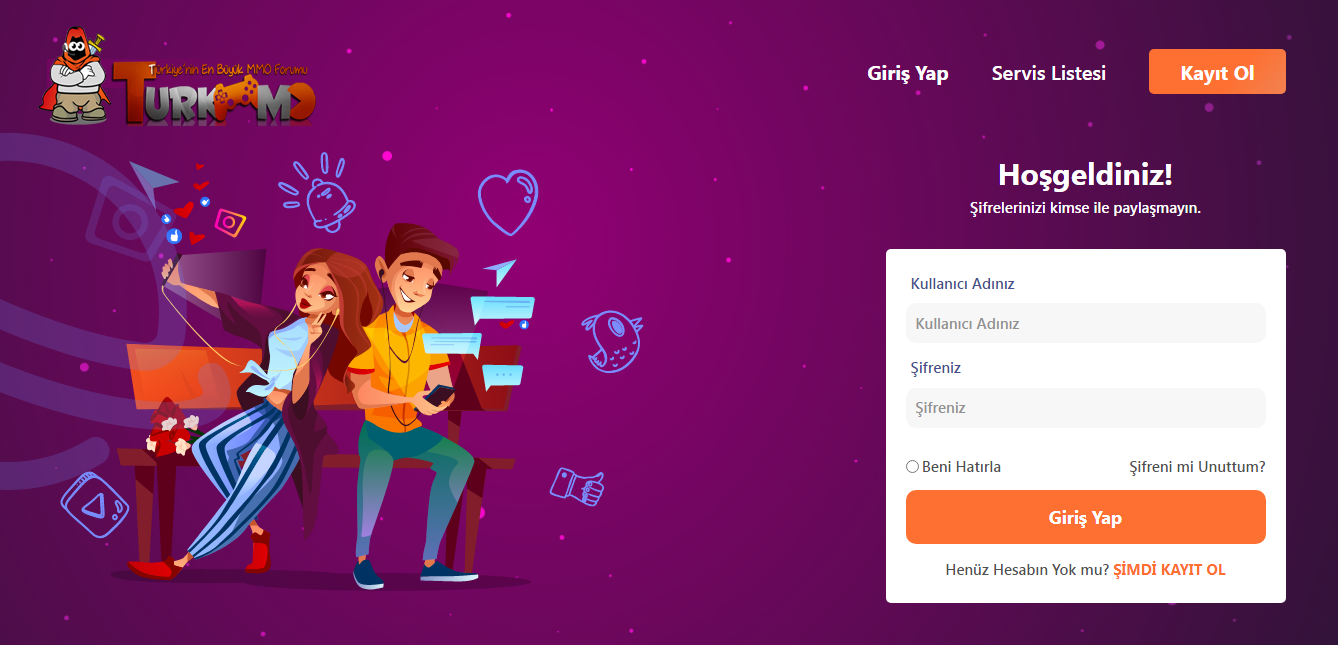
Task: Focus the Şifreniz password field
Action: click(x=1086, y=408)
